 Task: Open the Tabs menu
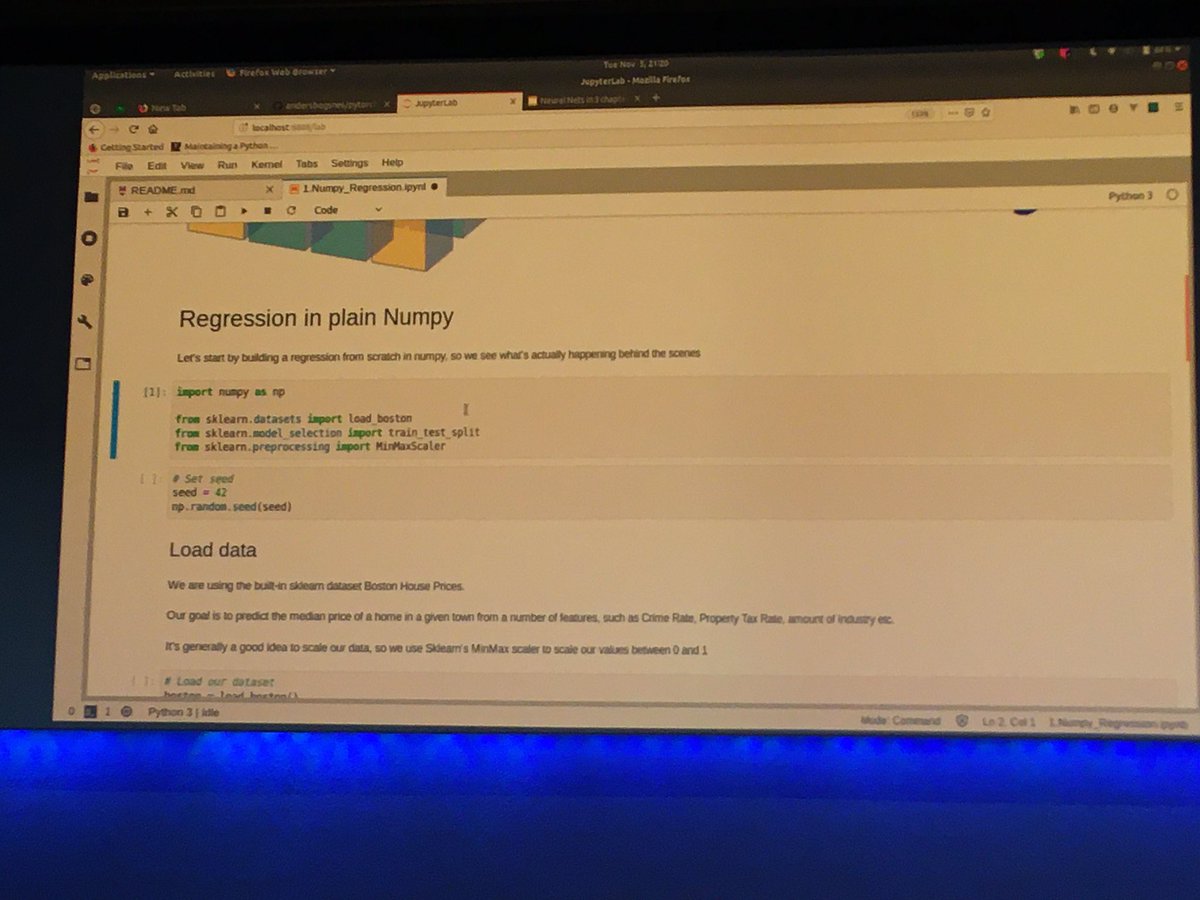(306, 164)
